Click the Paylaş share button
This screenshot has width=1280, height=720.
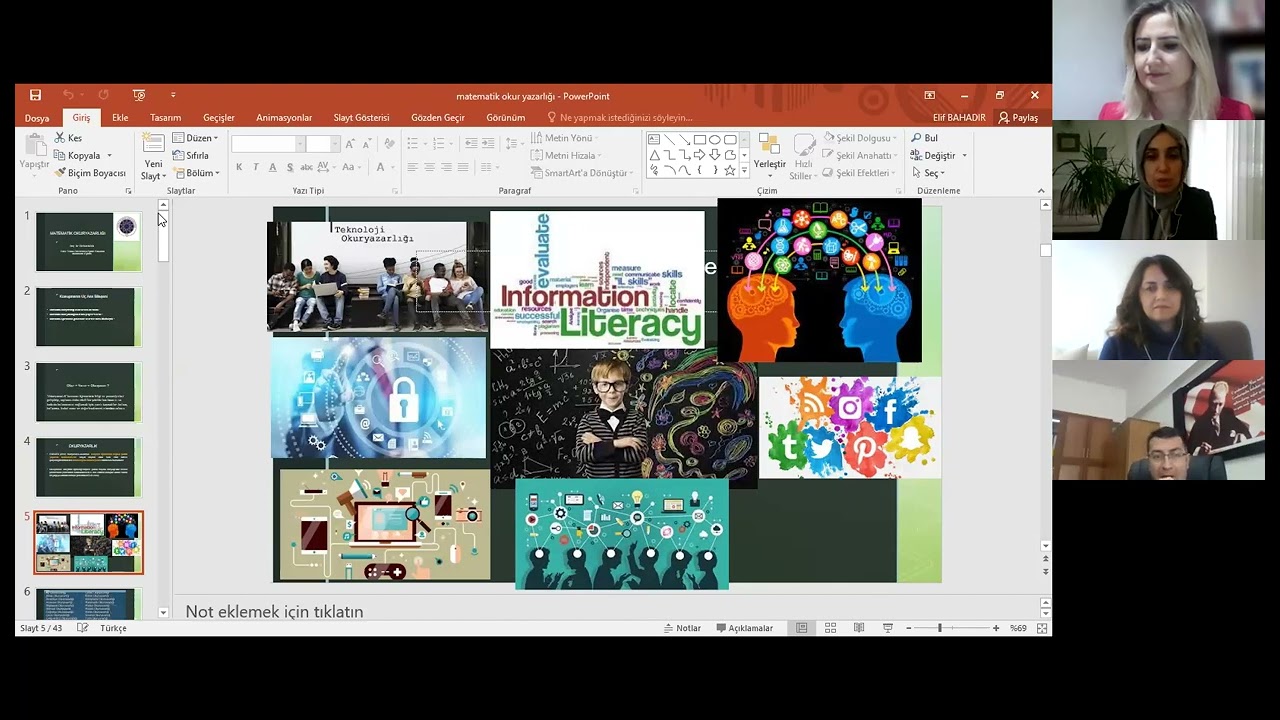pos(1018,118)
